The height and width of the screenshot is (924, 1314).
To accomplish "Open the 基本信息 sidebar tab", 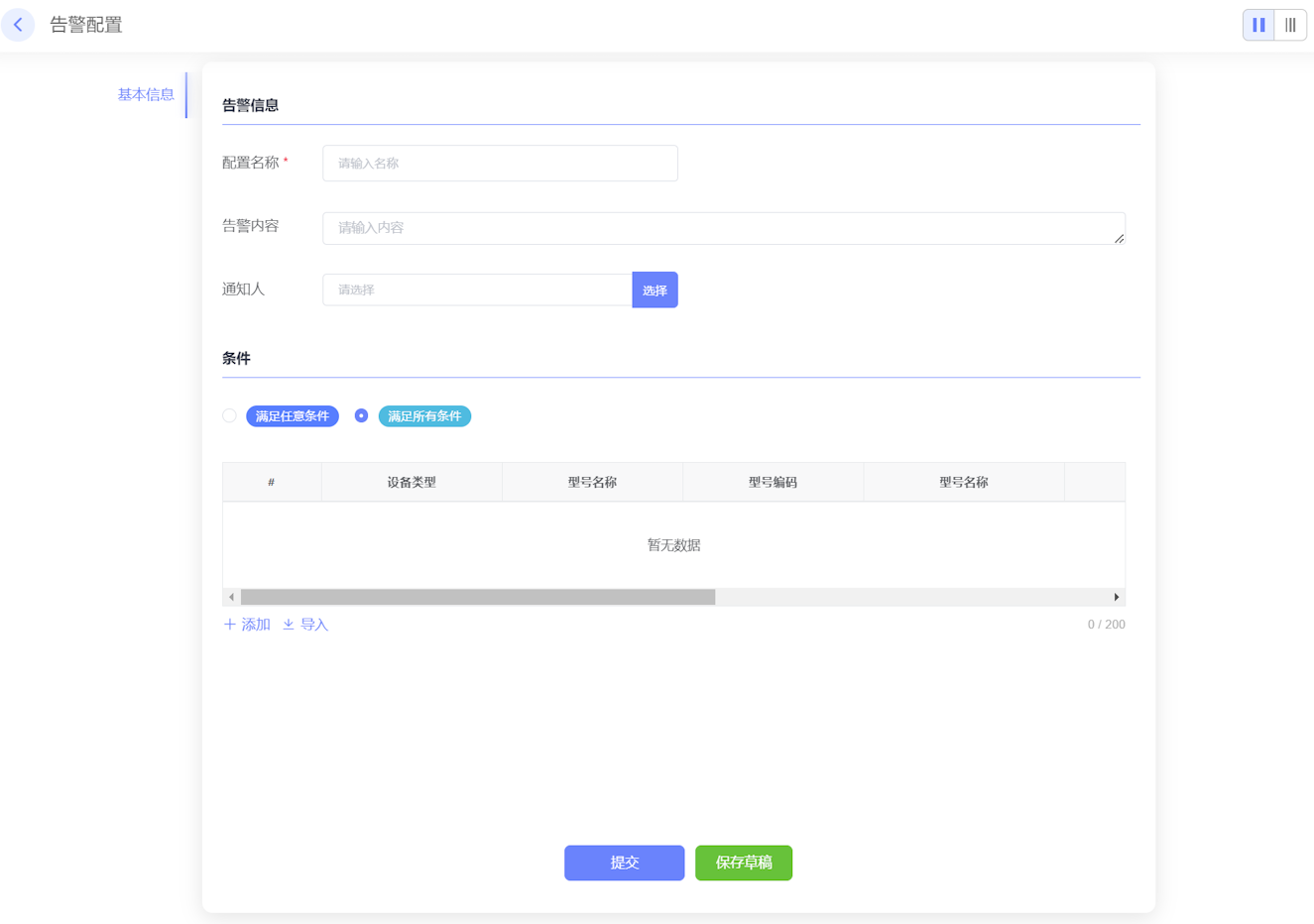I will (x=146, y=95).
